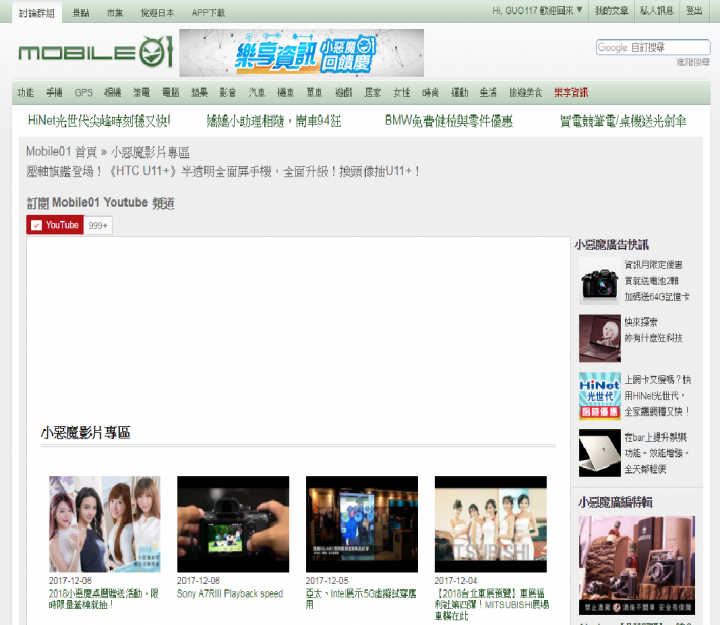Open the Intel 5G demo video thumbnail
720x625 pixels.
pyautogui.click(x=362, y=524)
